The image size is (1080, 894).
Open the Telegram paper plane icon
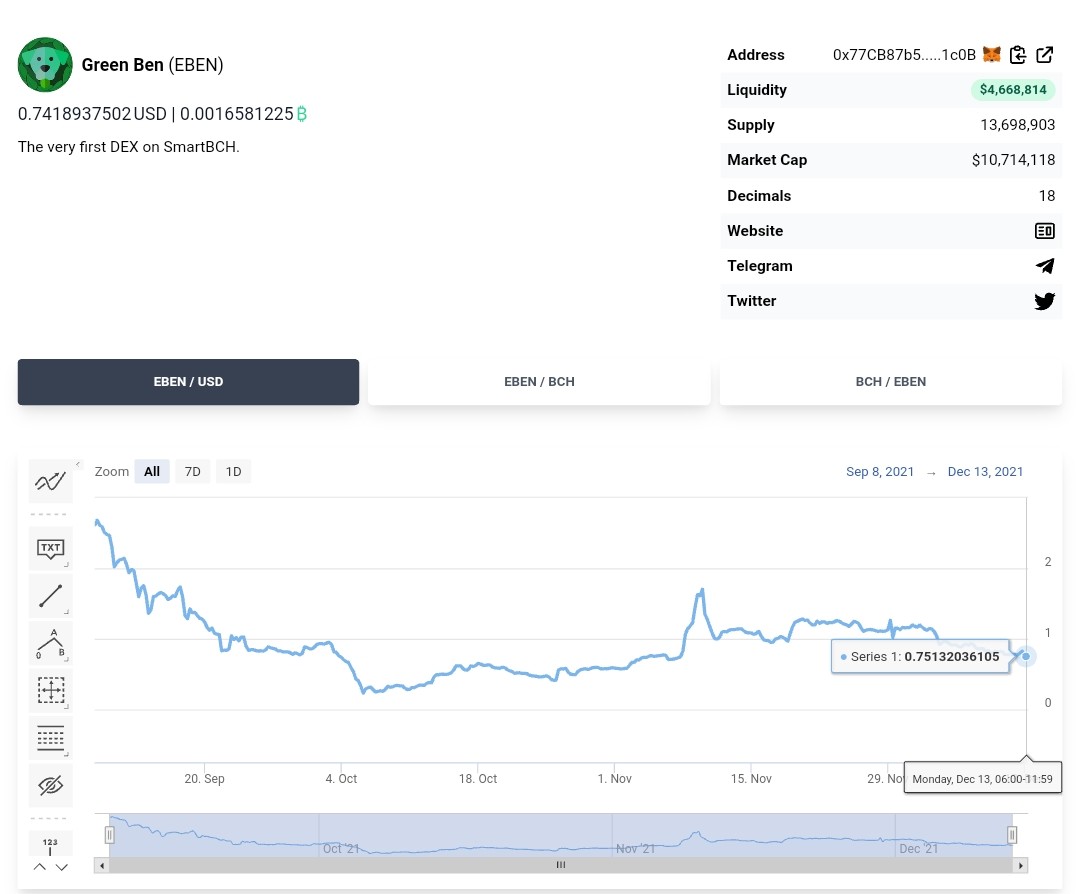coord(1045,266)
